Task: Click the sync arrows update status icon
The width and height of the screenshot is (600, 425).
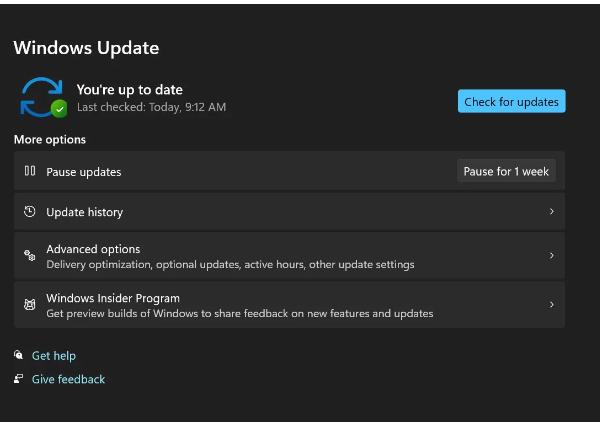Action: pyautogui.click(x=41, y=96)
